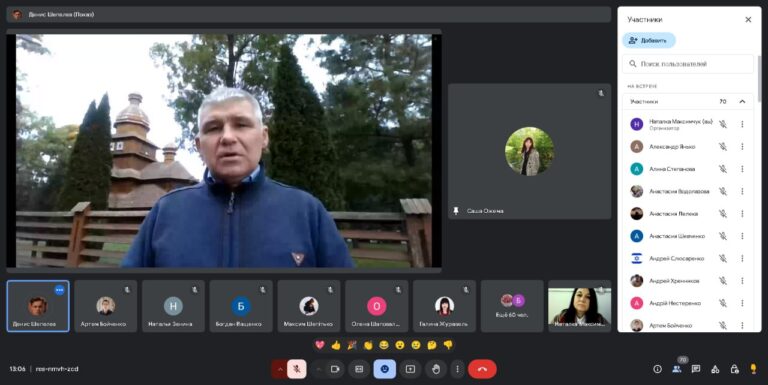
Task: Click mute icon for Андрей Хренников
Action: [x=723, y=281]
